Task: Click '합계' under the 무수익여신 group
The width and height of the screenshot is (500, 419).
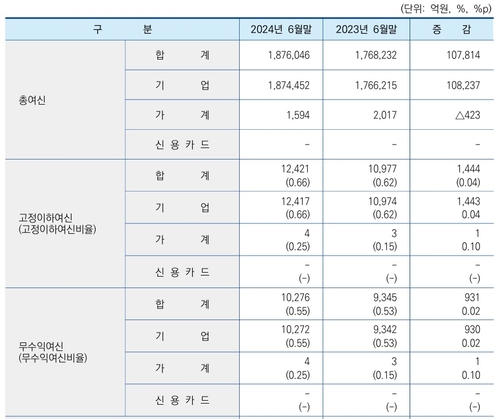Action: click(x=182, y=304)
